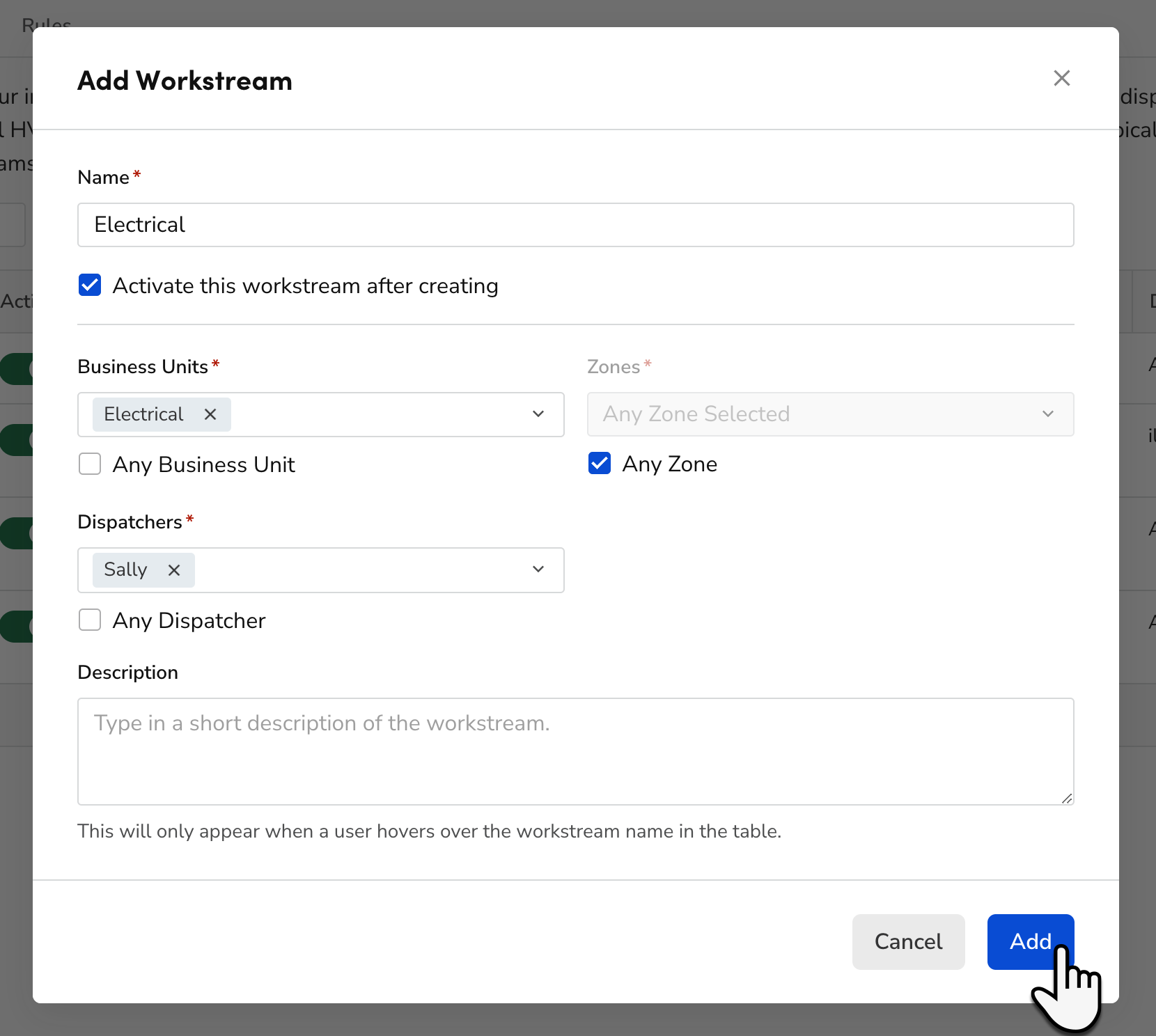Click the Add button

coord(1031,942)
